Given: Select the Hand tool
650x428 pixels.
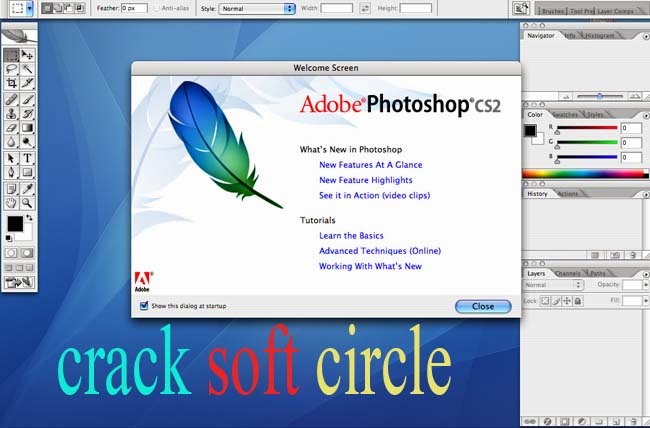Looking at the screenshot, I should coord(12,203).
